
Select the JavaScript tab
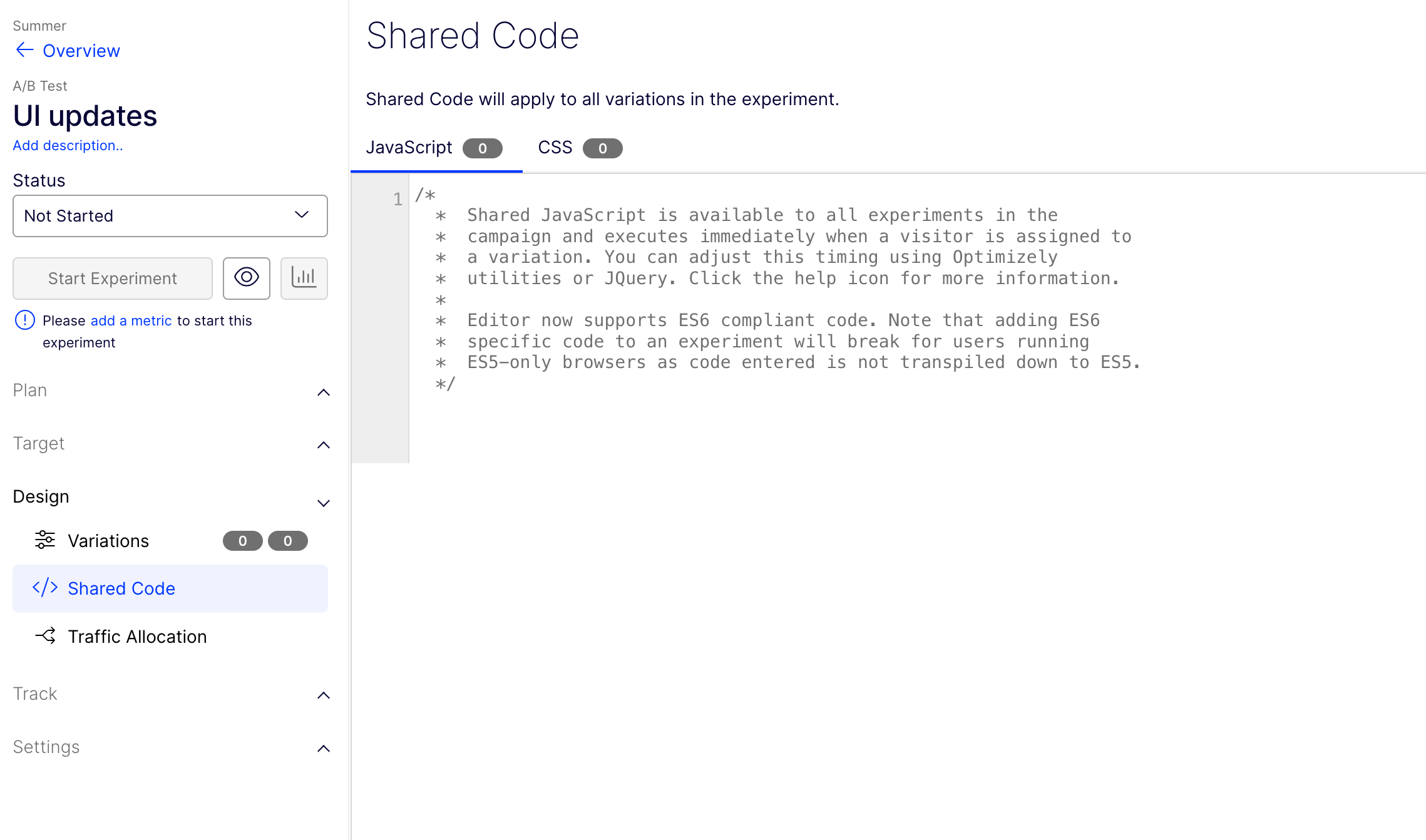pyautogui.click(x=410, y=147)
